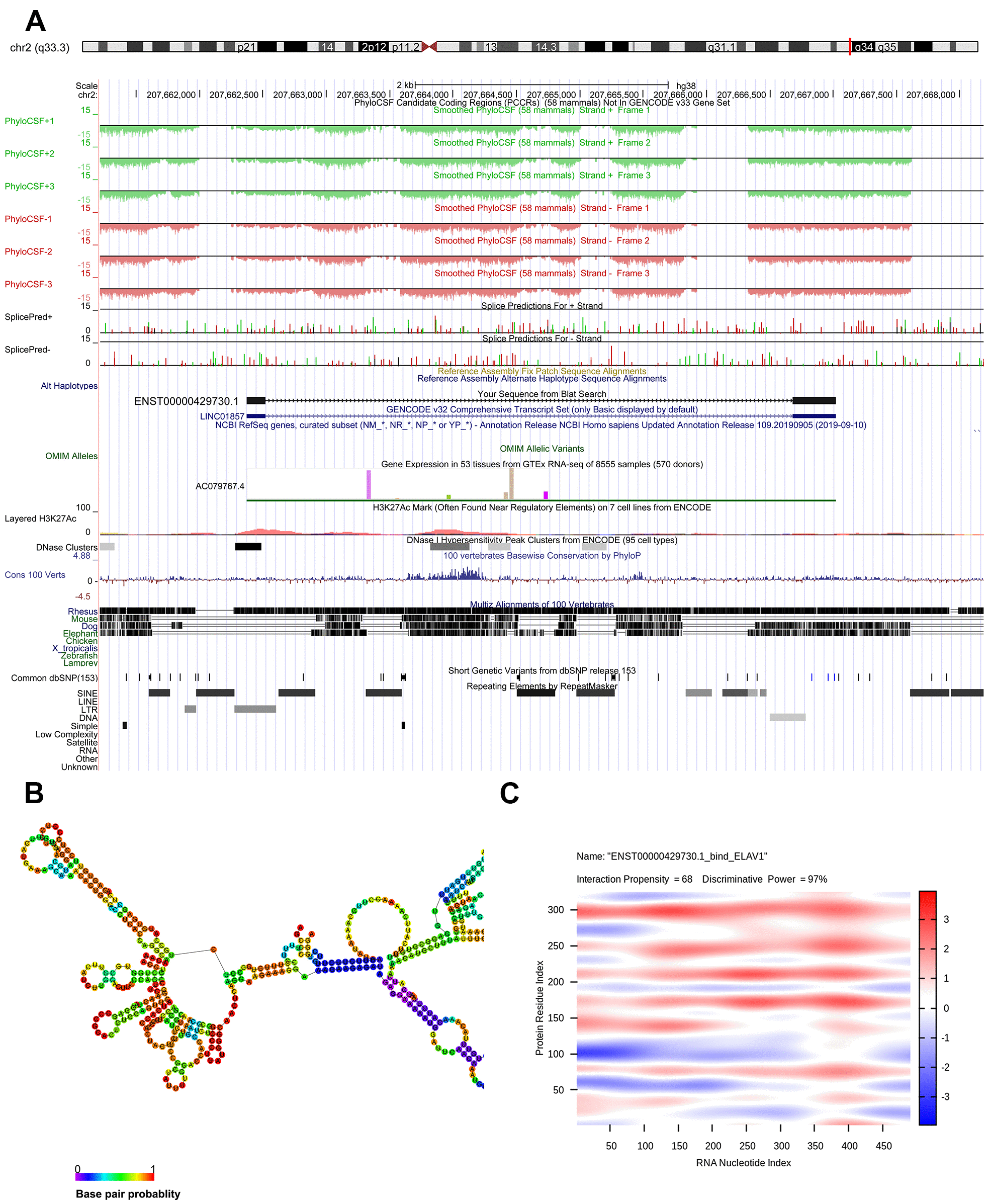988x1204 pixels.
Task: Click the hg38 assembly label
Action: point(686,86)
